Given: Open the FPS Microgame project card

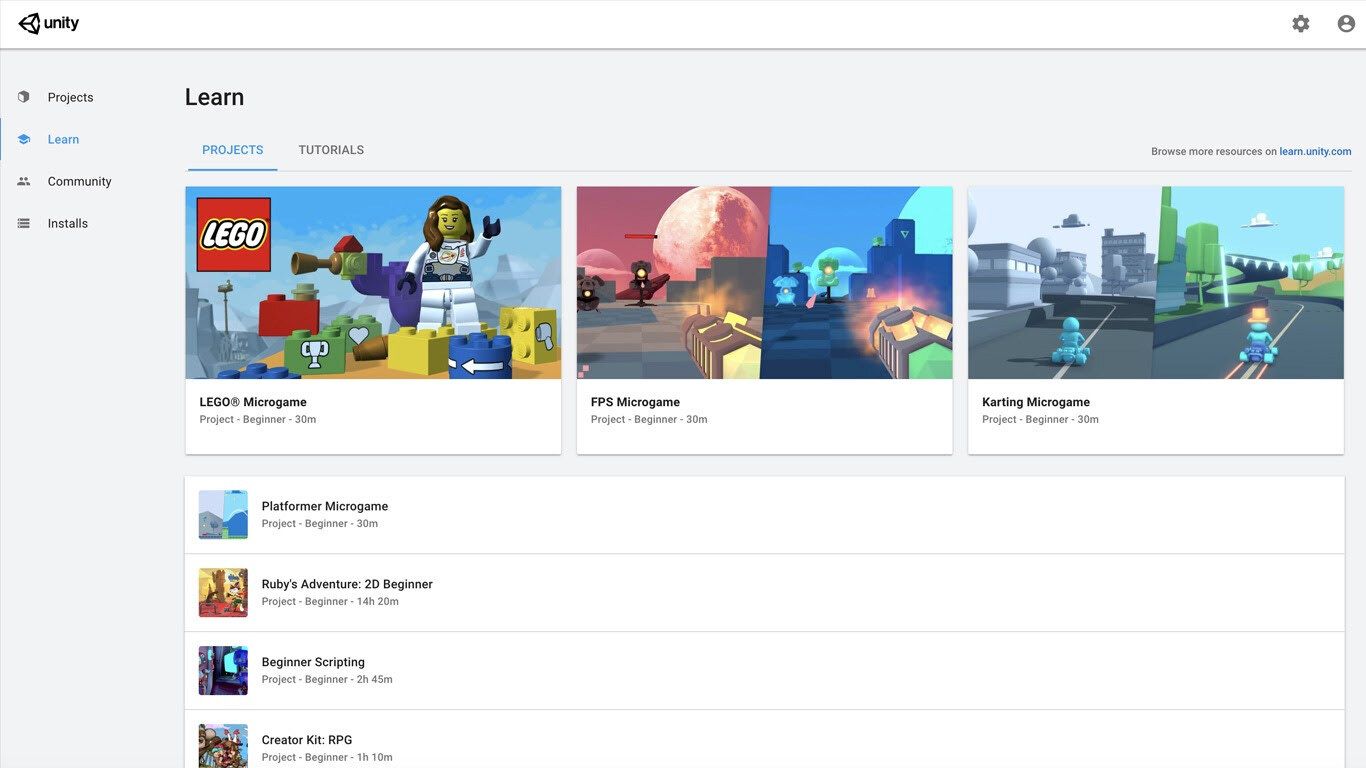Looking at the screenshot, I should click(x=764, y=320).
